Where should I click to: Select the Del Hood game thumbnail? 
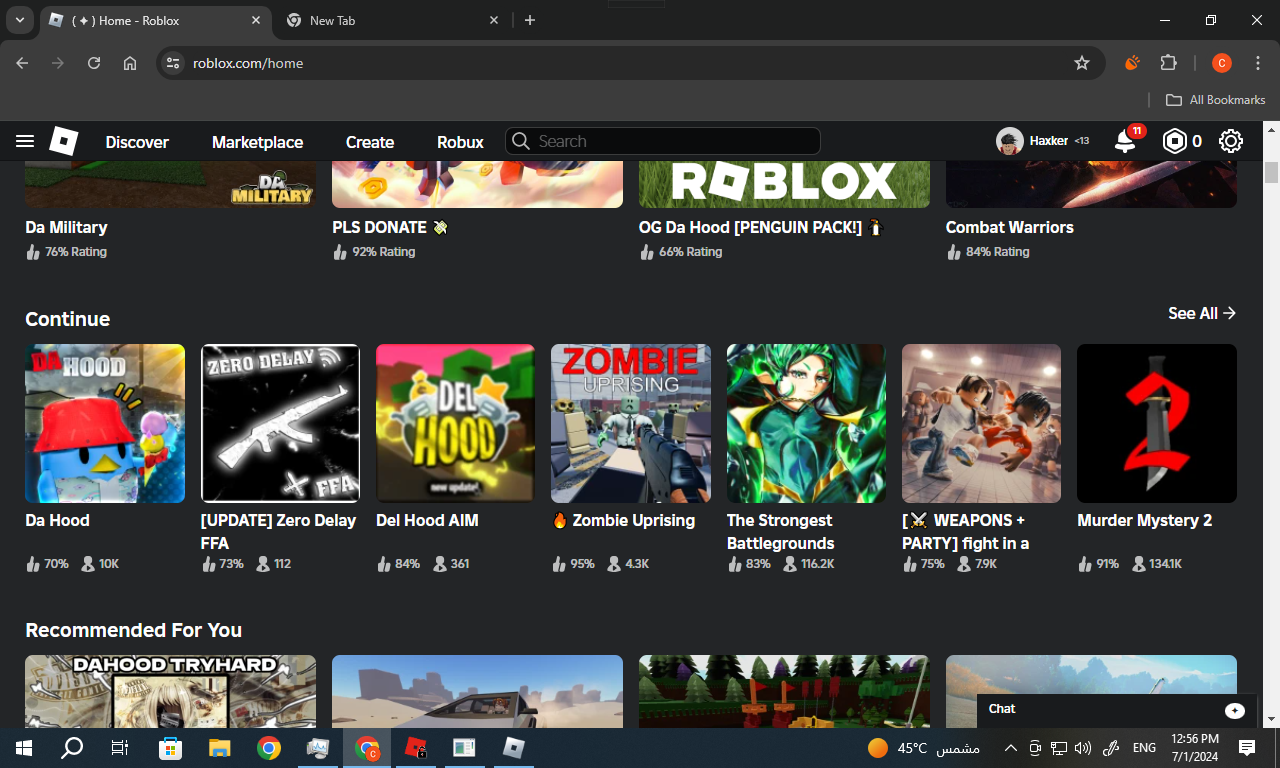click(x=455, y=423)
